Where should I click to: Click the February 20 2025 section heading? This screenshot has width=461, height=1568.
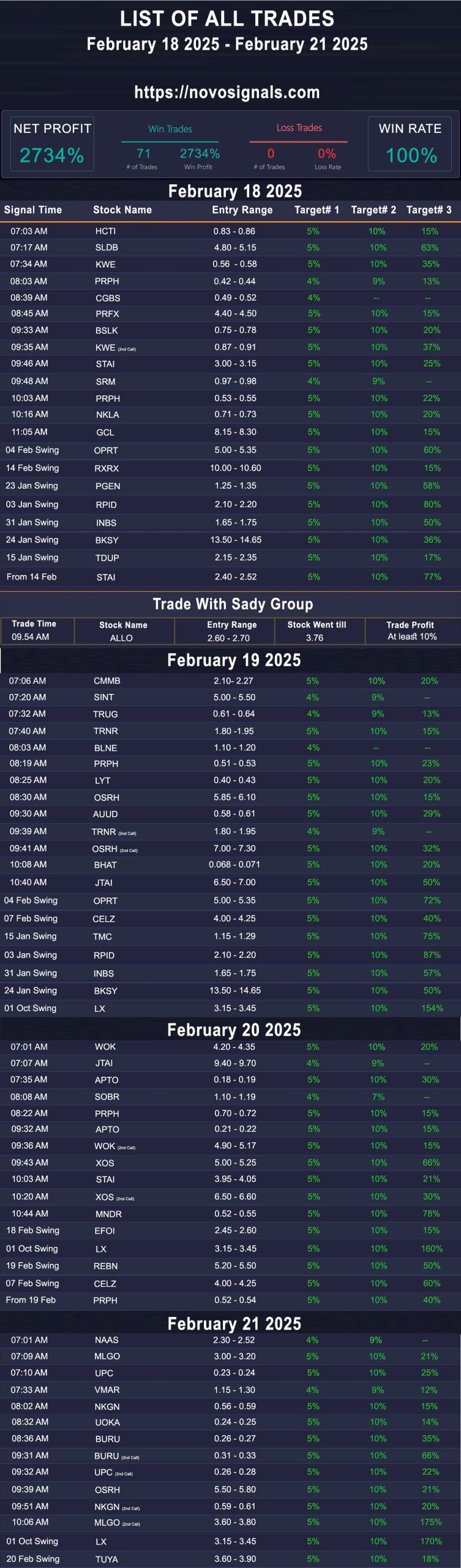pyautogui.click(x=234, y=1030)
